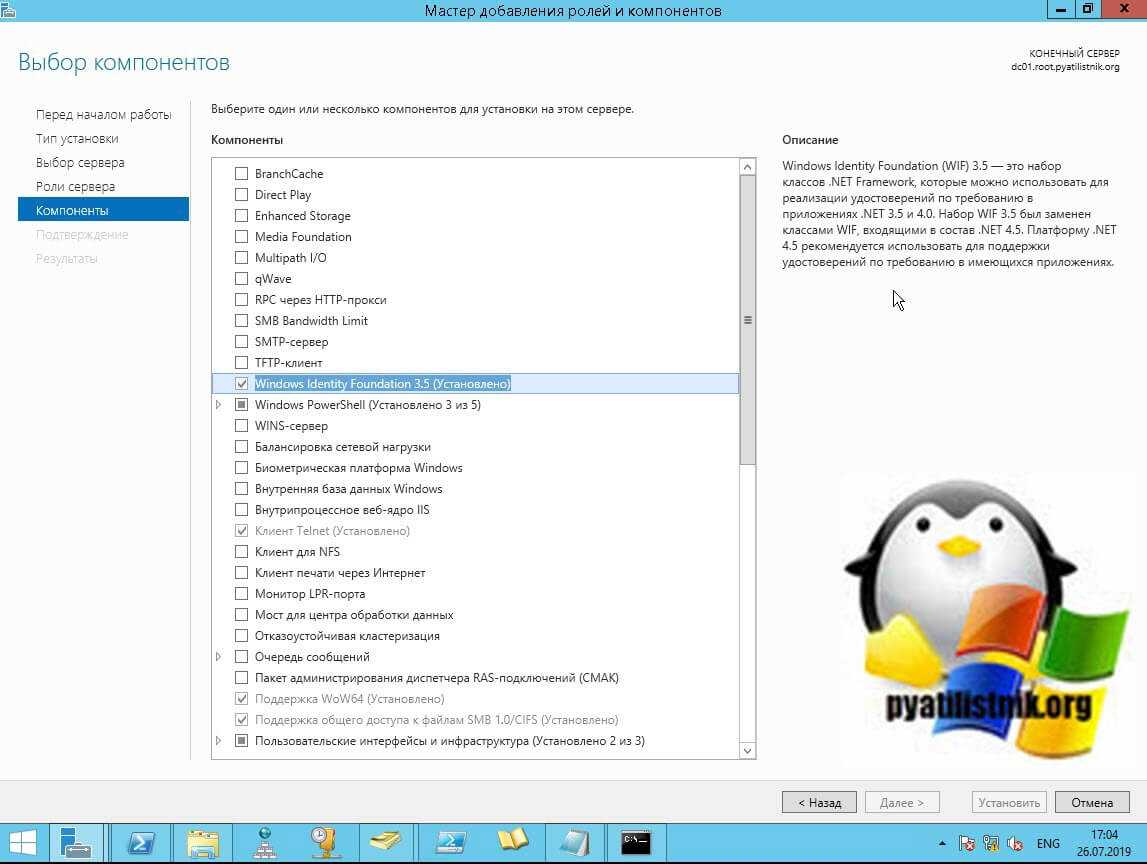Check the SMTP-сервер component
Screen dimensions: 1147x864
tap(241, 342)
